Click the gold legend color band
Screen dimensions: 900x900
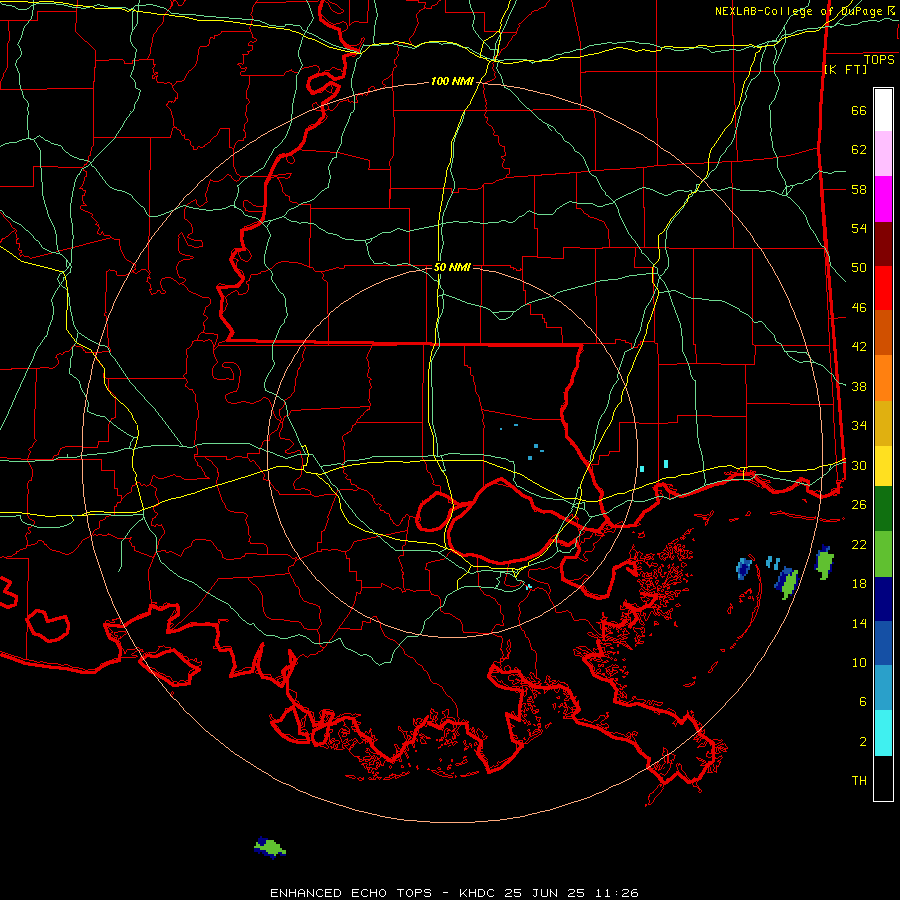(x=883, y=424)
